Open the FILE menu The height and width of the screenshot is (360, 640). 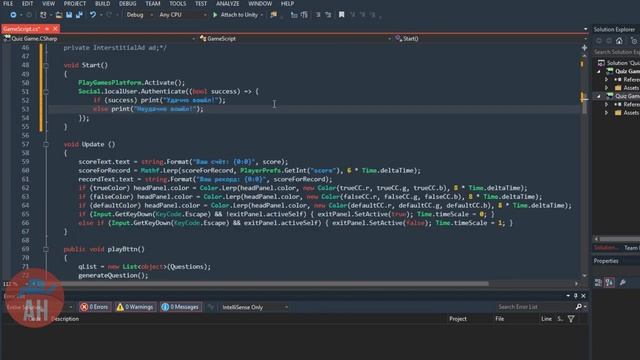(8, 4)
